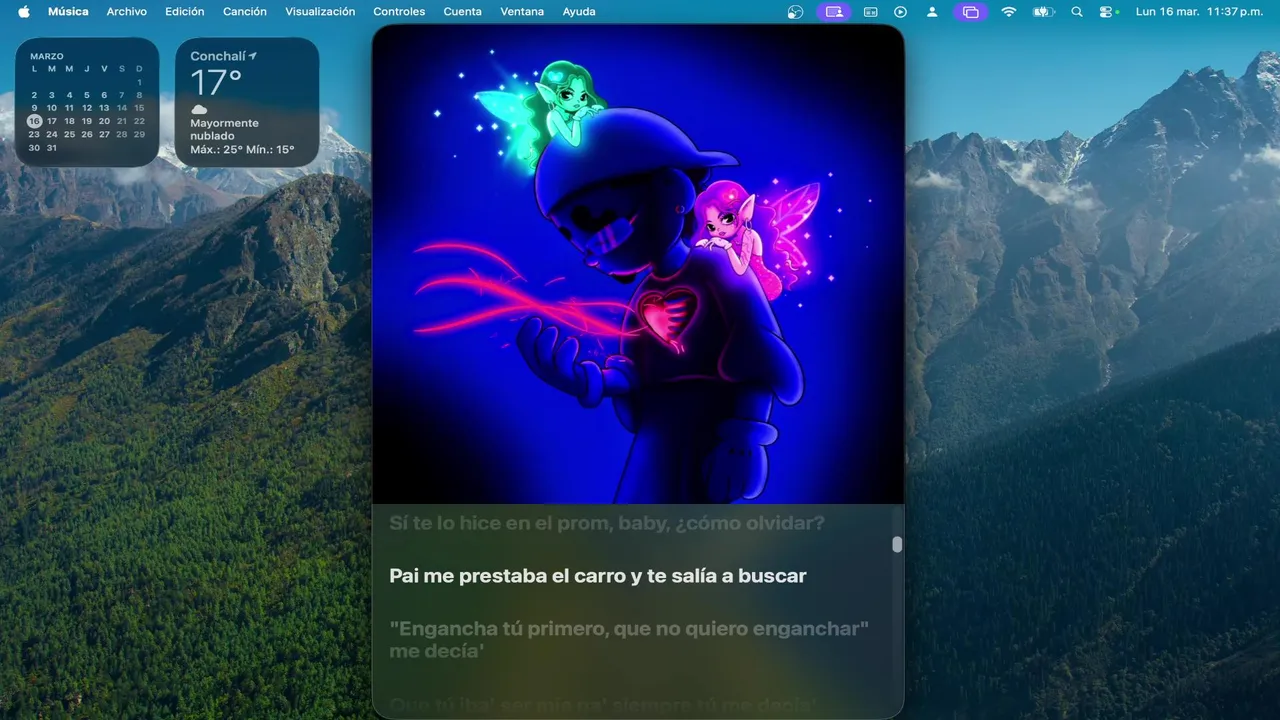Click the date and time clock
This screenshot has width=1280, height=720.
pos(1200,12)
